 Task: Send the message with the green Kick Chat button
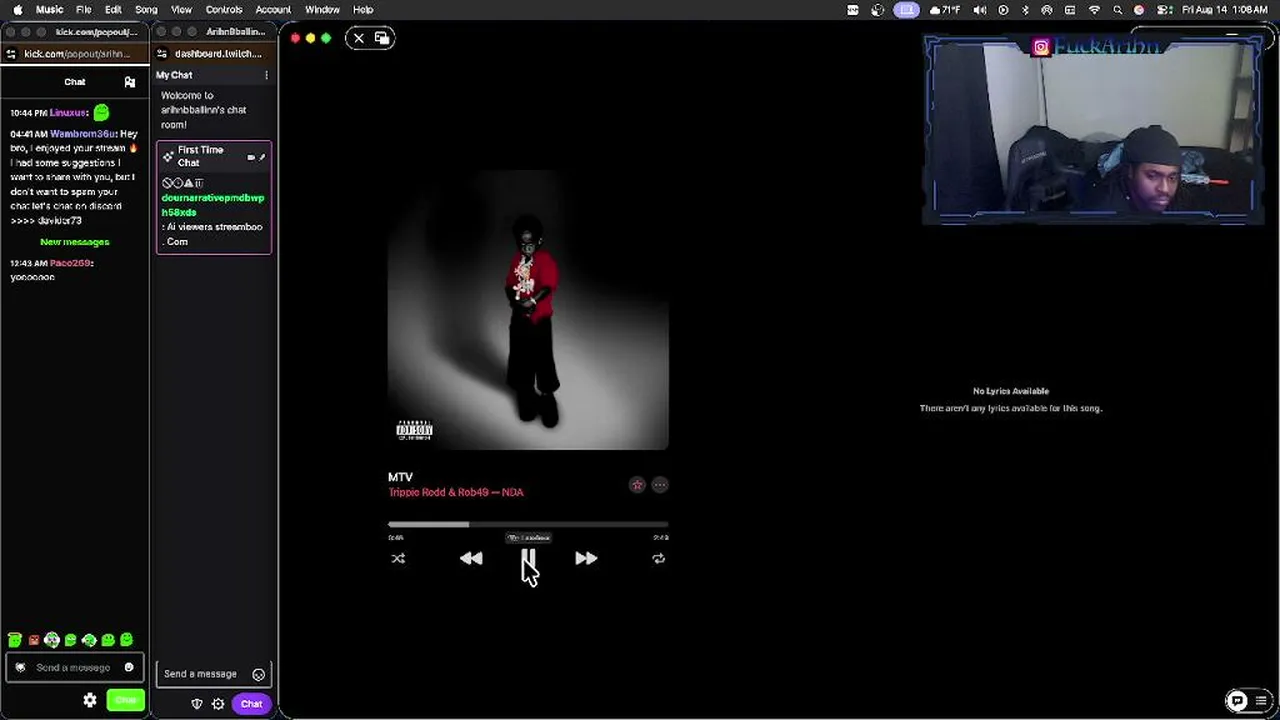(125, 701)
